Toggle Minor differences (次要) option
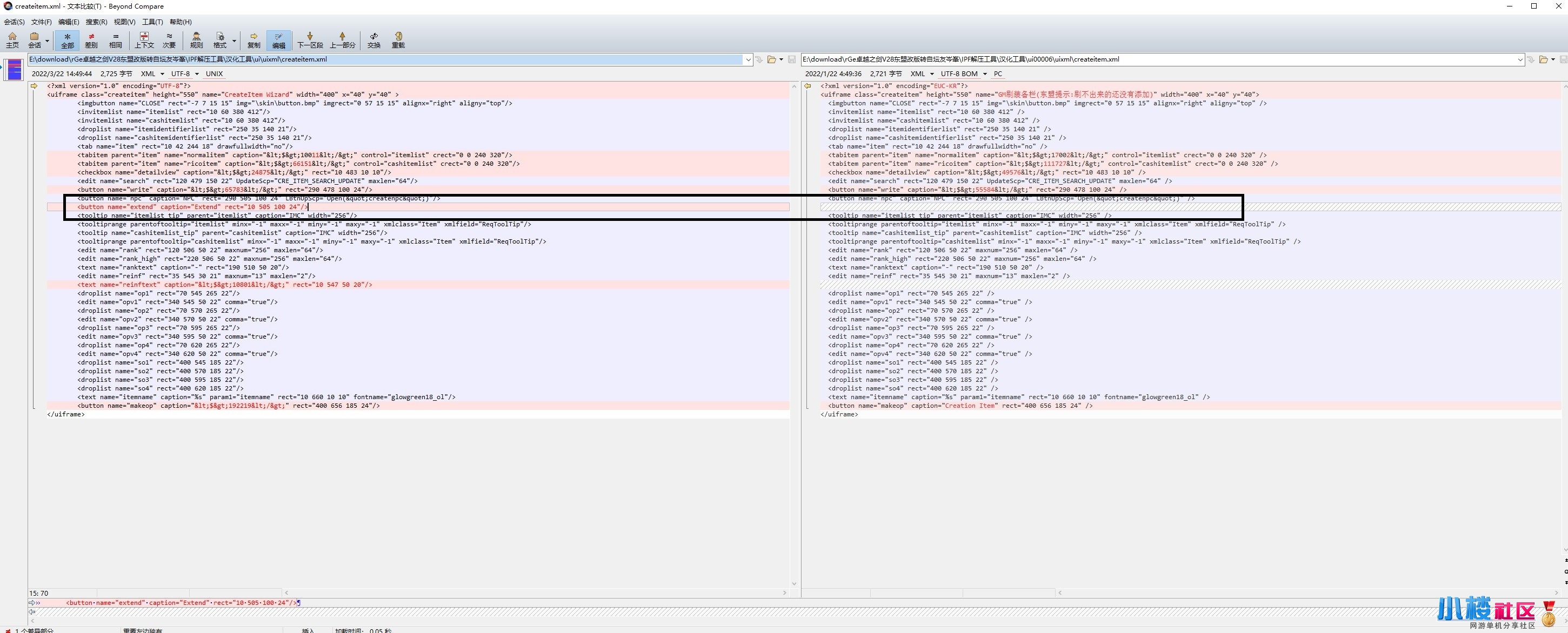The height and width of the screenshot is (633, 1568). tap(169, 40)
